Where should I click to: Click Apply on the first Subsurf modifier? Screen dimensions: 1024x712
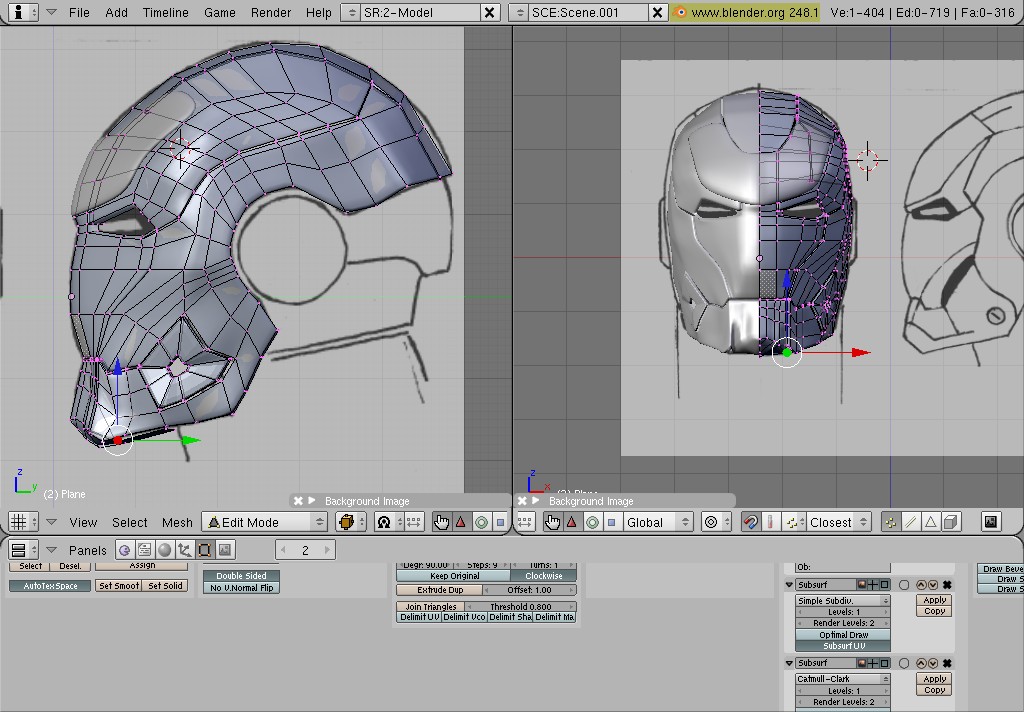934,600
